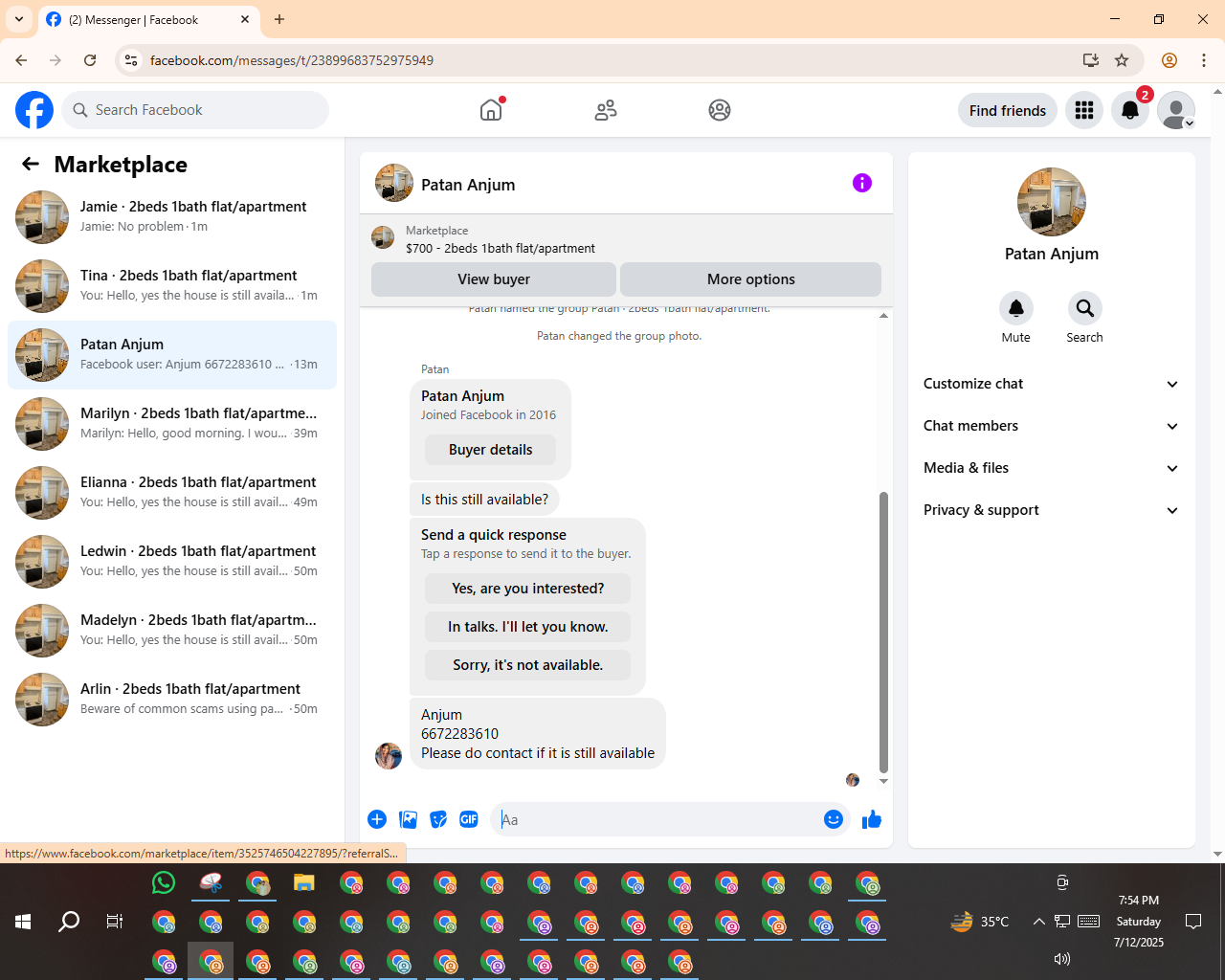The image size is (1225, 980).
Task: Expand Media & files section
Action: [x=1052, y=468]
